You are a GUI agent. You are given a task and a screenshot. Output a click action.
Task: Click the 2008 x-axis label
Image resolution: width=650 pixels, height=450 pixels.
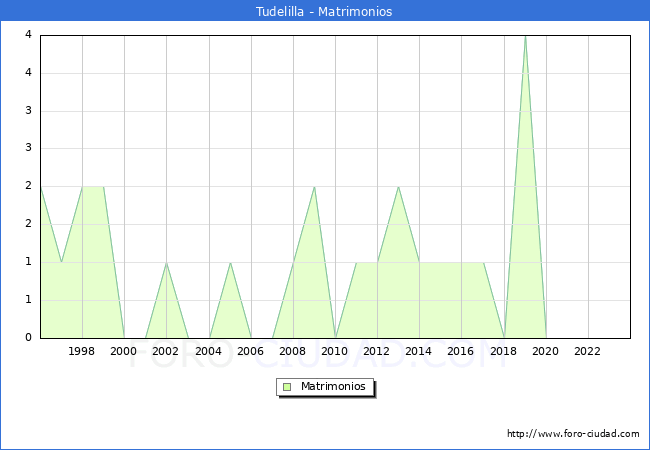[293, 351]
